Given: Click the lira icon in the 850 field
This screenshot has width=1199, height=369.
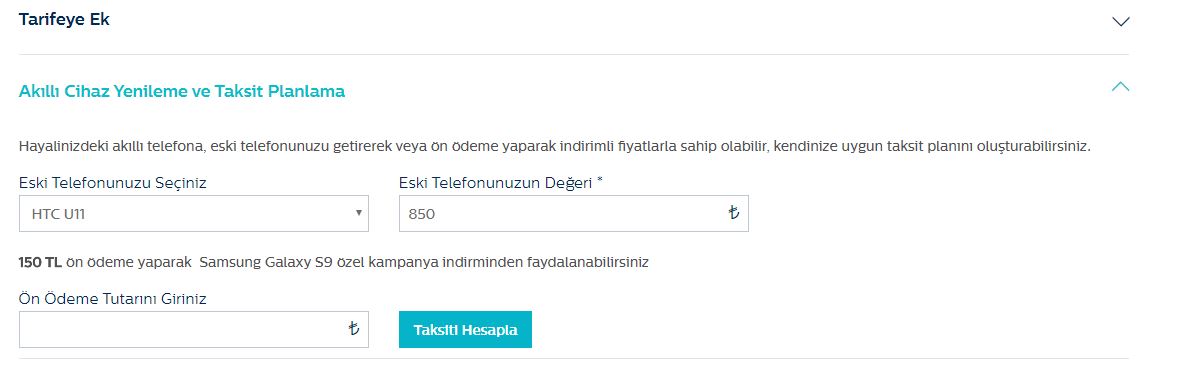Looking at the screenshot, I should (734, 213).
